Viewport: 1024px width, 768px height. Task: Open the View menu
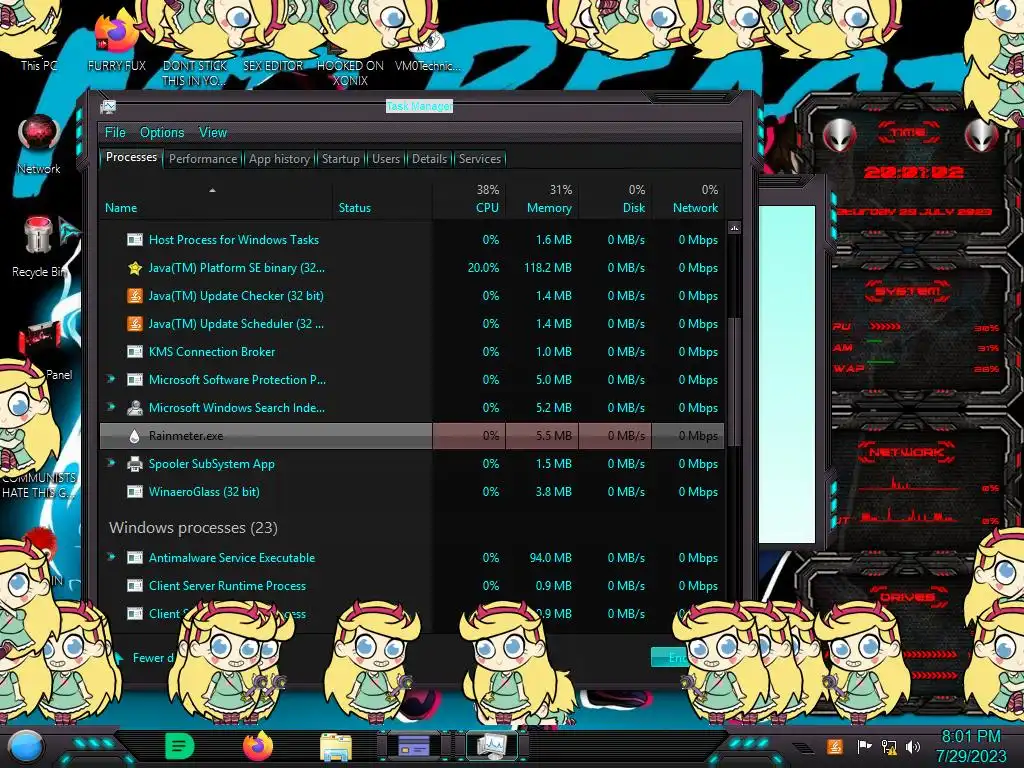213,132
